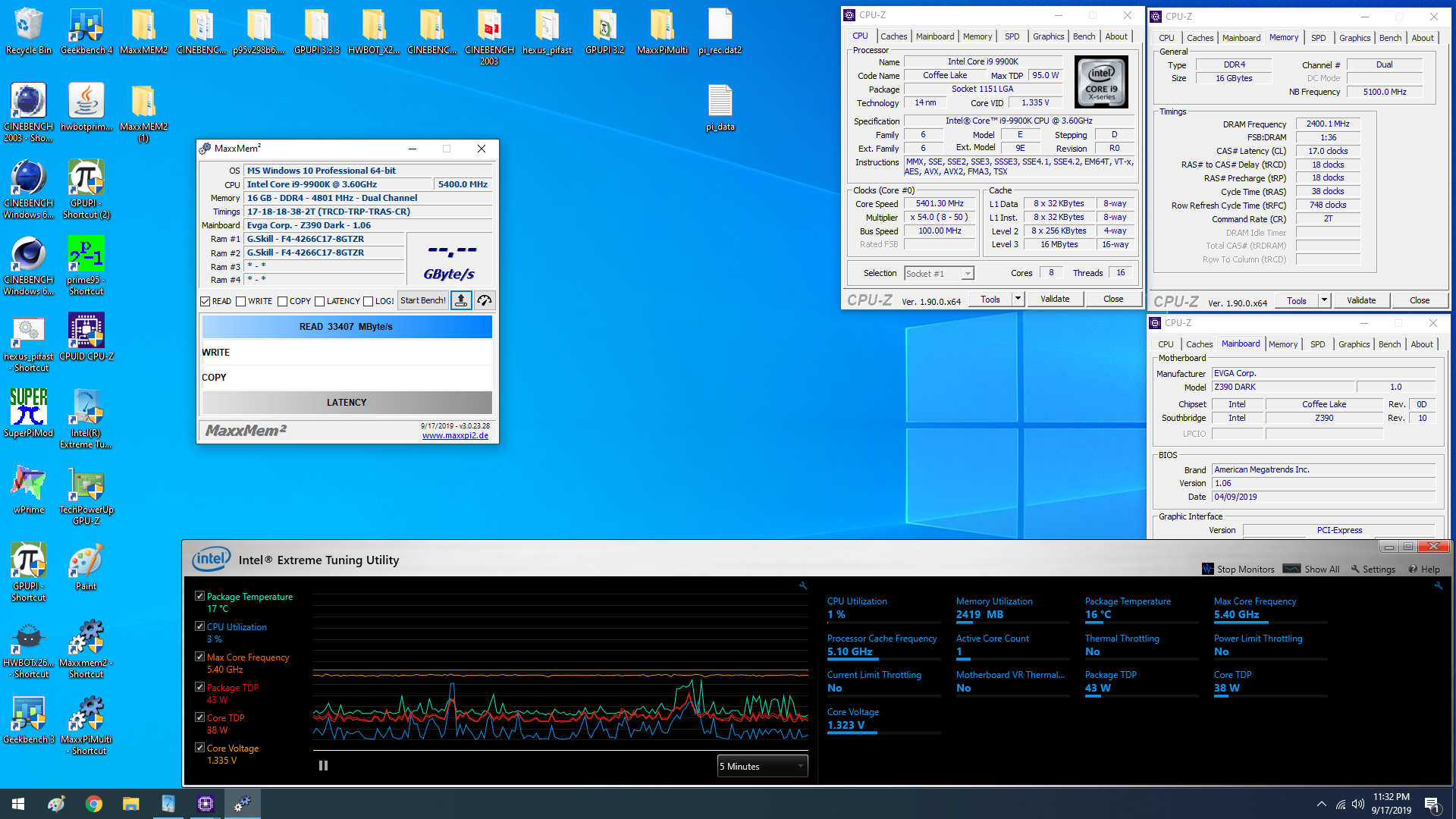Click MaxxMem speedometer icon button
This screenshot has width=1456, height=819.
pos(485,300)
